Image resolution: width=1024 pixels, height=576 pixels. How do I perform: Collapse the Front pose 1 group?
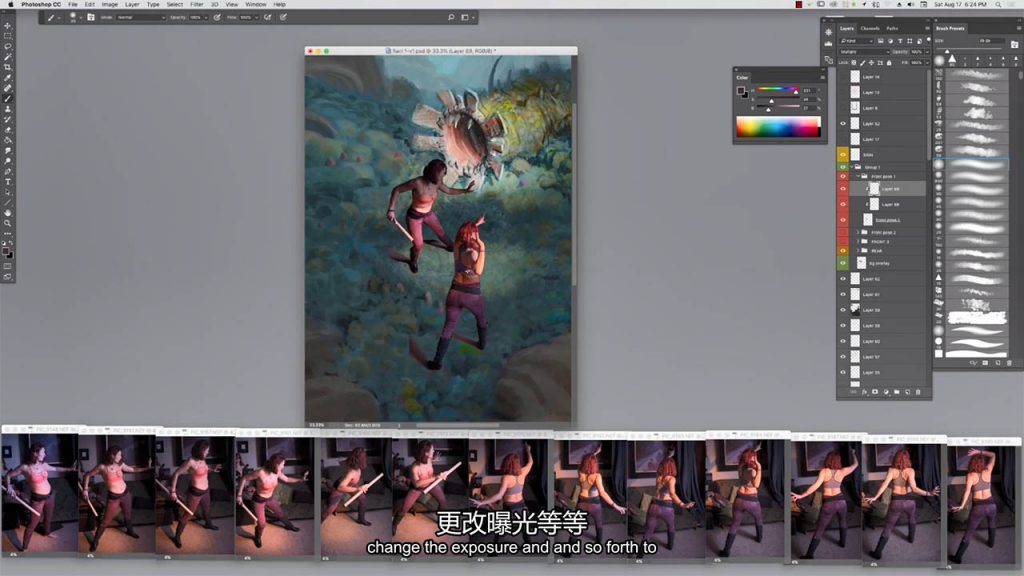pos(858,176)
